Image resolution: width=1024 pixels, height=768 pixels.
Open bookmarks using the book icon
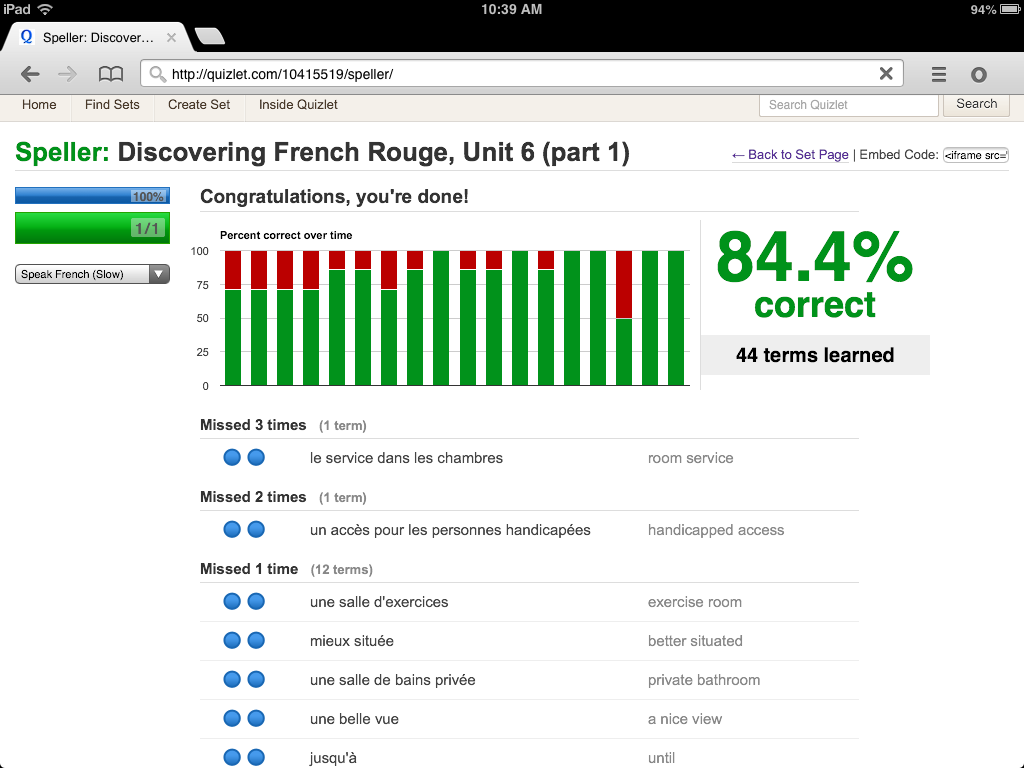[x=110, y=73]
